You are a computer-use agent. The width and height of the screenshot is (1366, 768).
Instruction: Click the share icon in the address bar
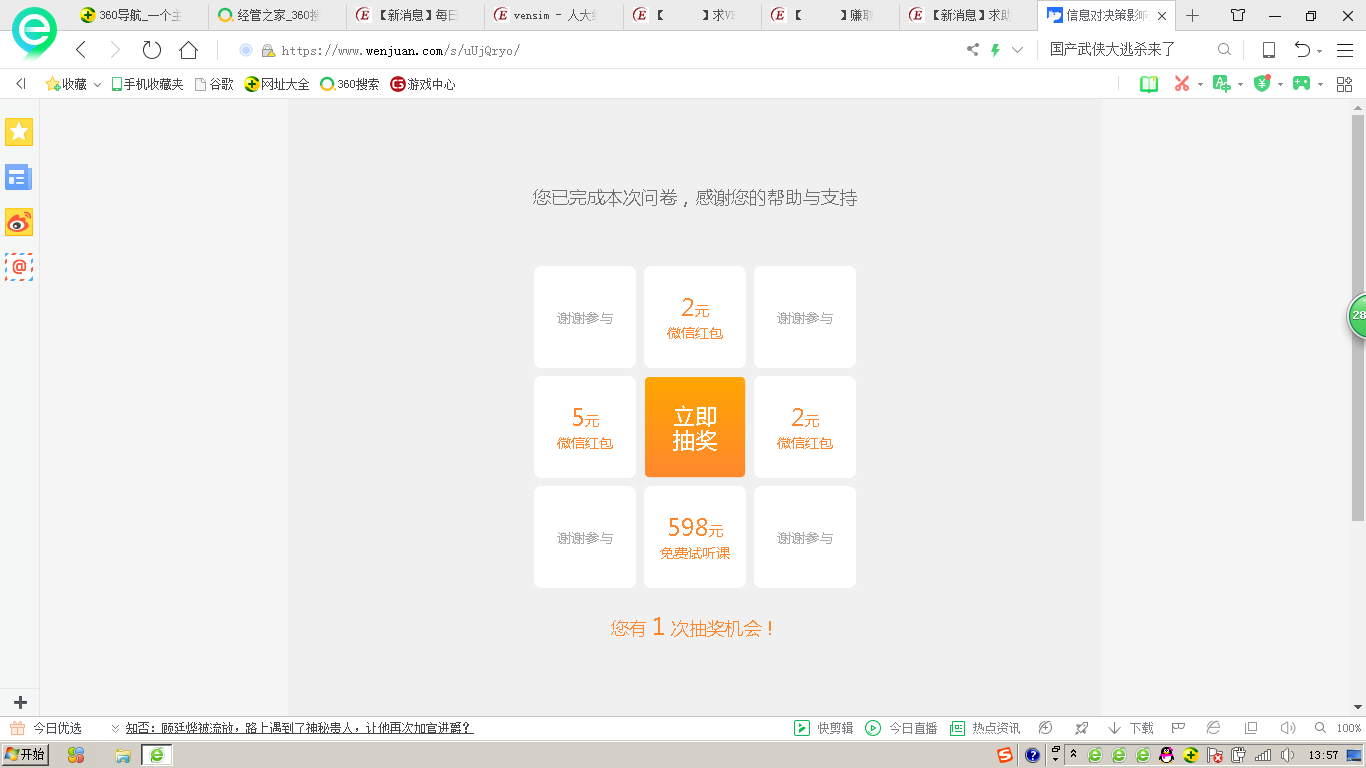point(972,50)
